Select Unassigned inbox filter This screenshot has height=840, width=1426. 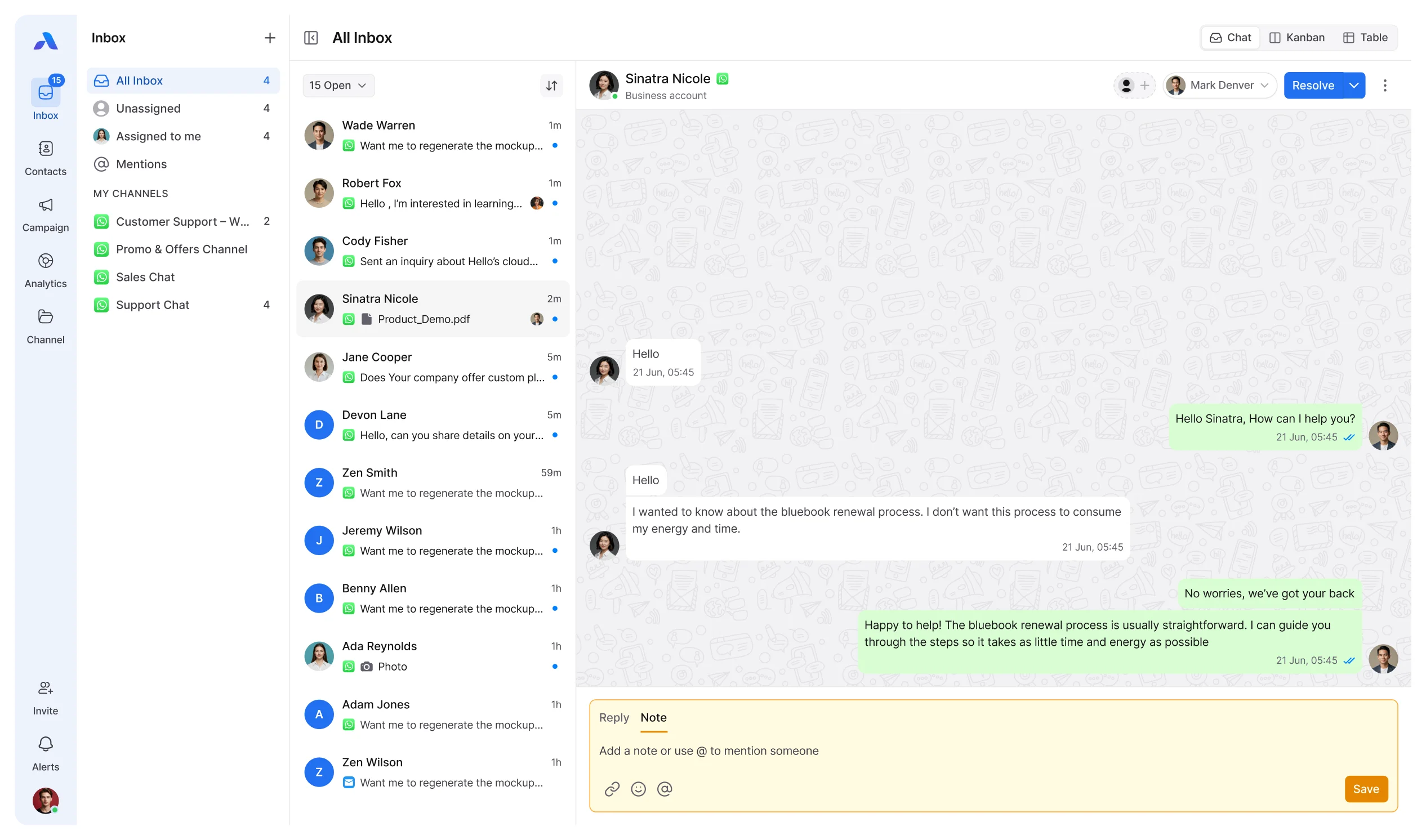click(x=148, y=108)
